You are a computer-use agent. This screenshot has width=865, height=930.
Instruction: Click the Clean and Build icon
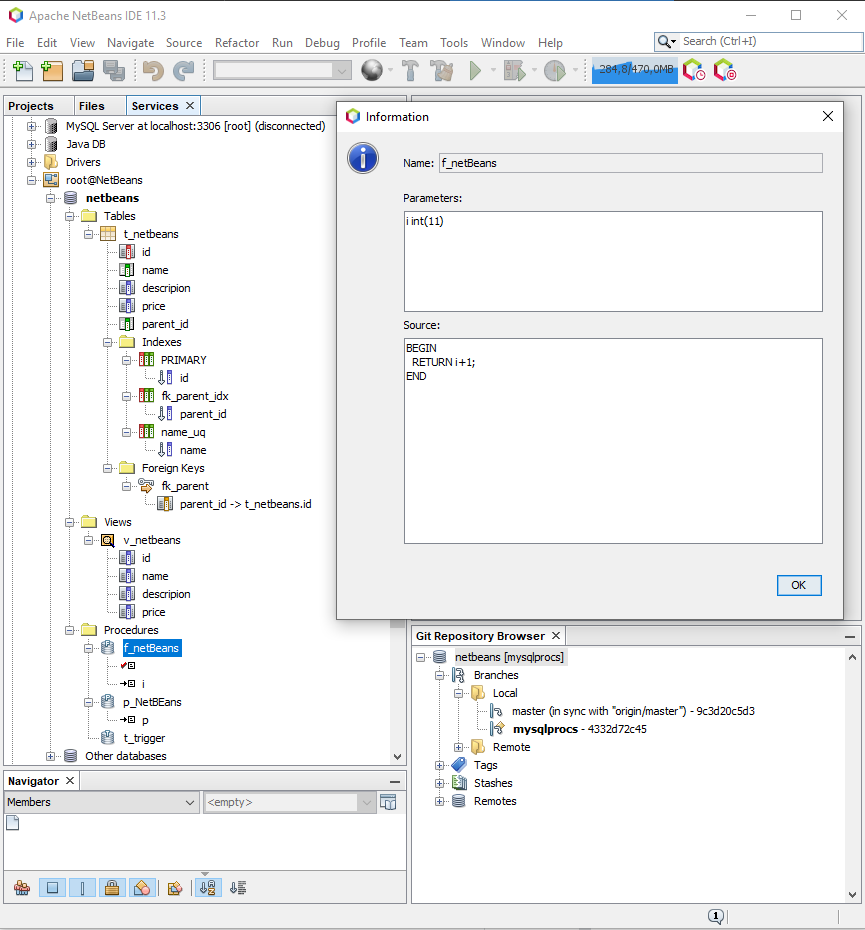[442, 71]
